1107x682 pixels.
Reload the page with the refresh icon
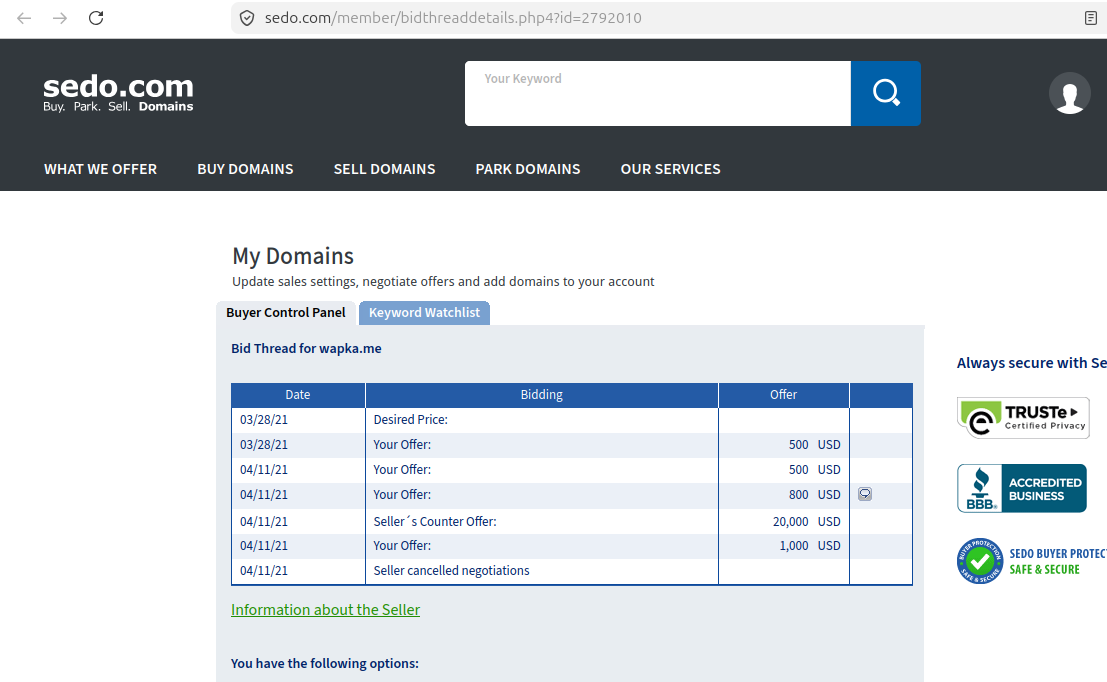point(96,18)
